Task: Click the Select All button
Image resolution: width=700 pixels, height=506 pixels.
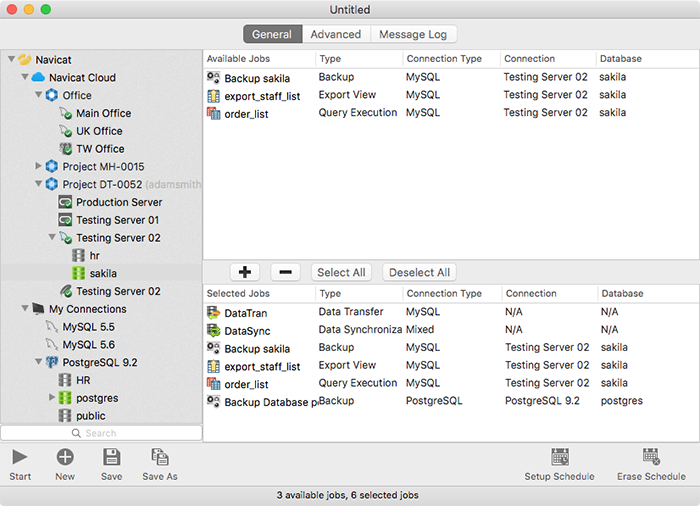Action: [x=341, y=272]
